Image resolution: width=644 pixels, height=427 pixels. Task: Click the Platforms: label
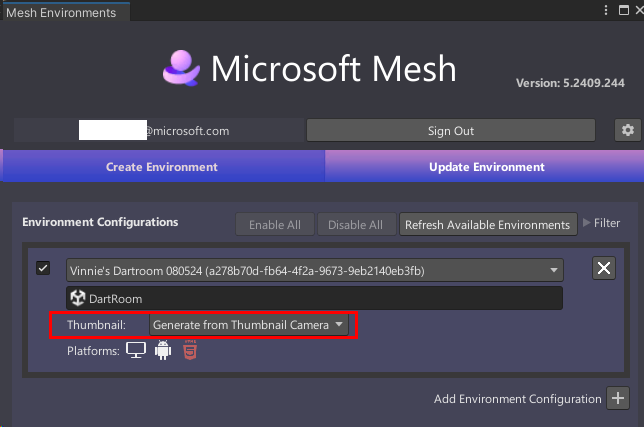point(93,351)
